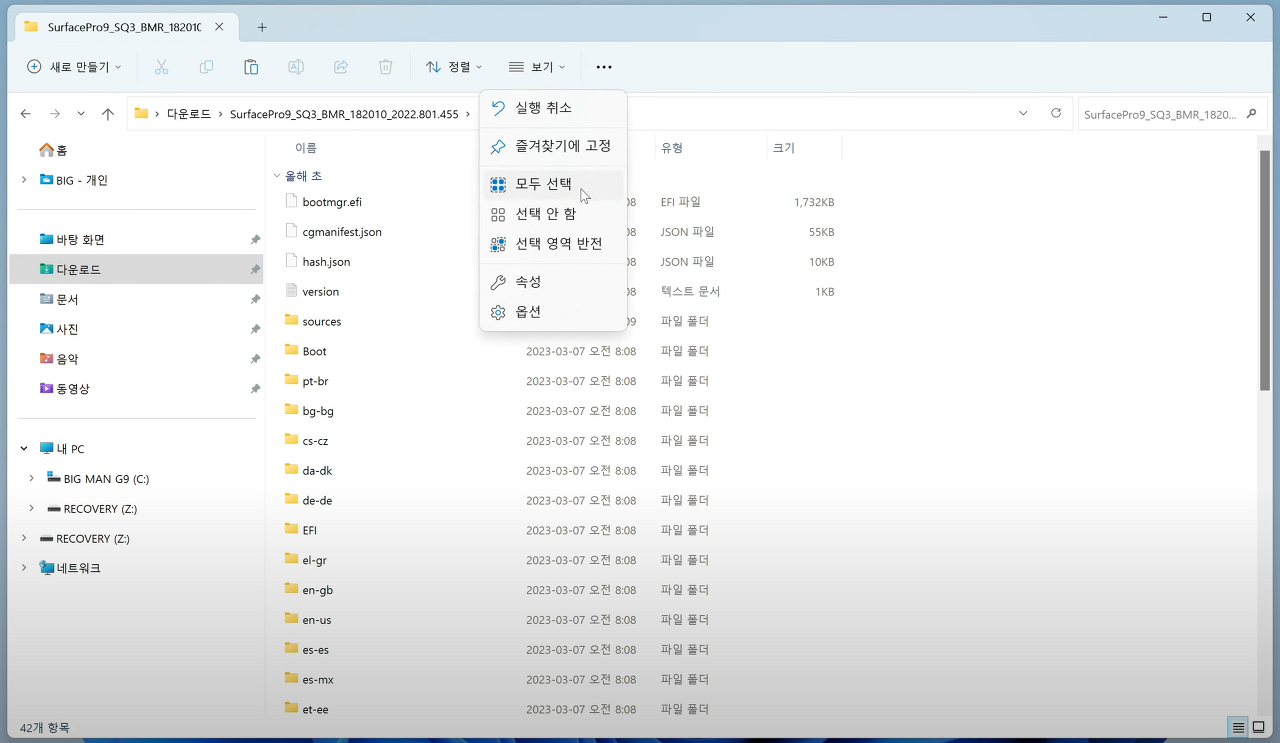Choose 선택 영역 반전 menu item
1280x743 pixels.
(x=553, y=244)
